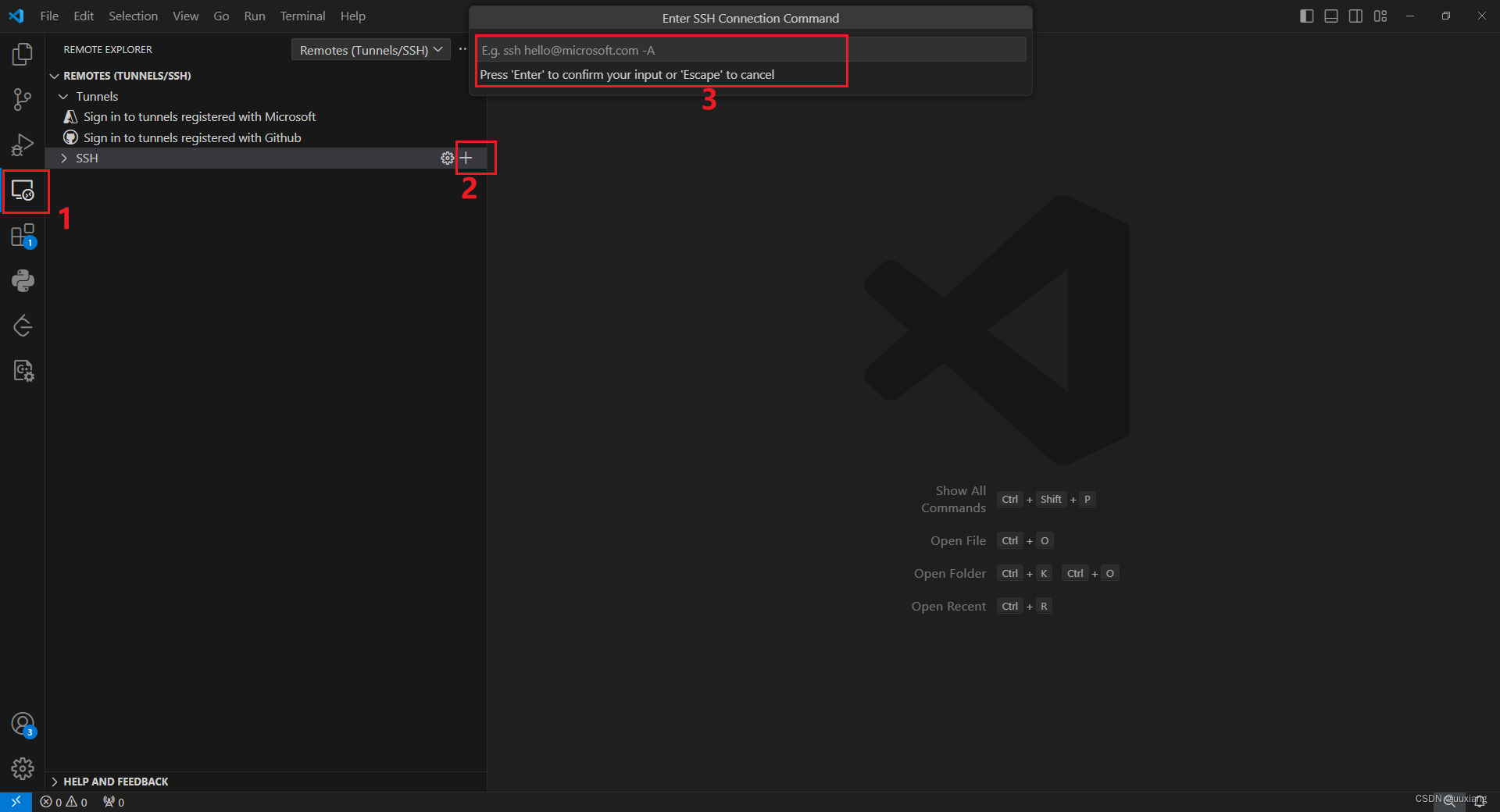Open the Accounts icon in activity bar
Viewport: 1500px width, 812px height.
pos(23,723)
